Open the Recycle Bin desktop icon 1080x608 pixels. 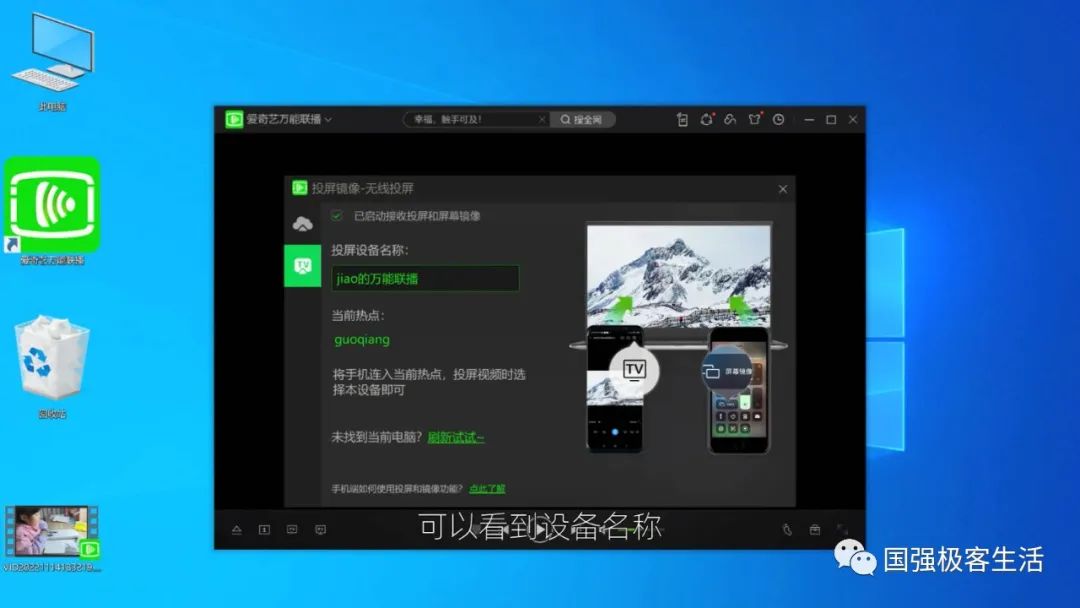52,366
